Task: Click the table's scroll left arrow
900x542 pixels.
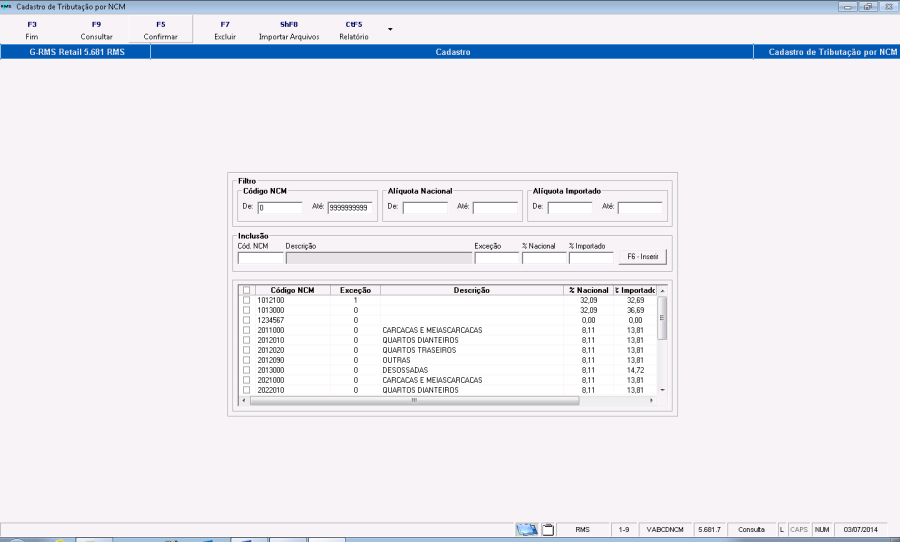Action: [244, 400]
